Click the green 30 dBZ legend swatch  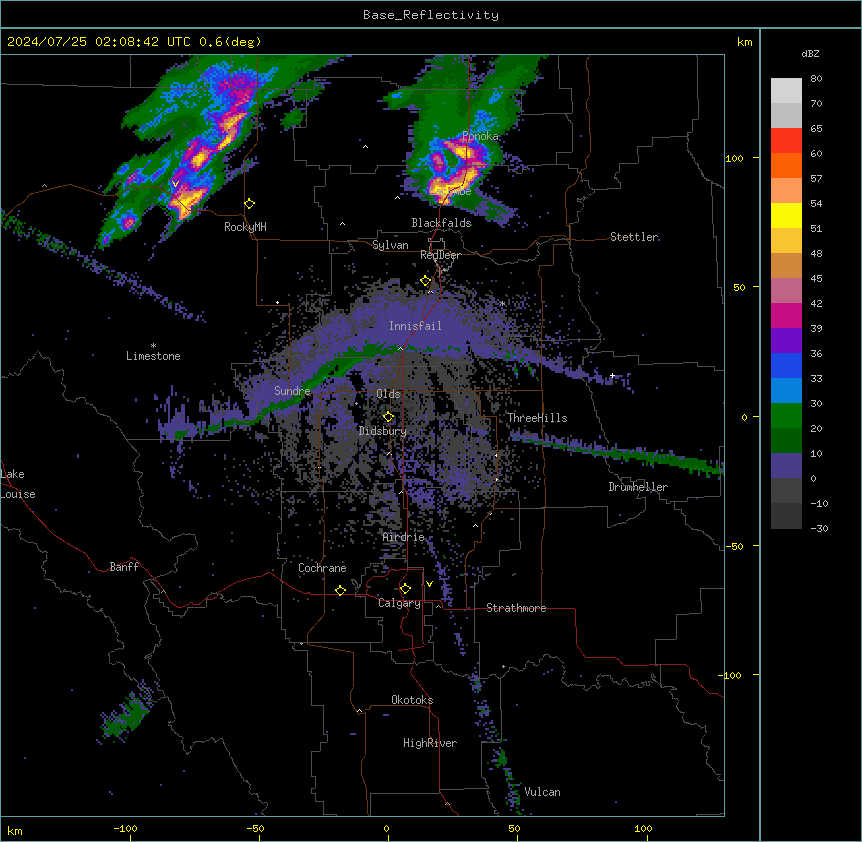pyautogui.click(x=786, y=416)
